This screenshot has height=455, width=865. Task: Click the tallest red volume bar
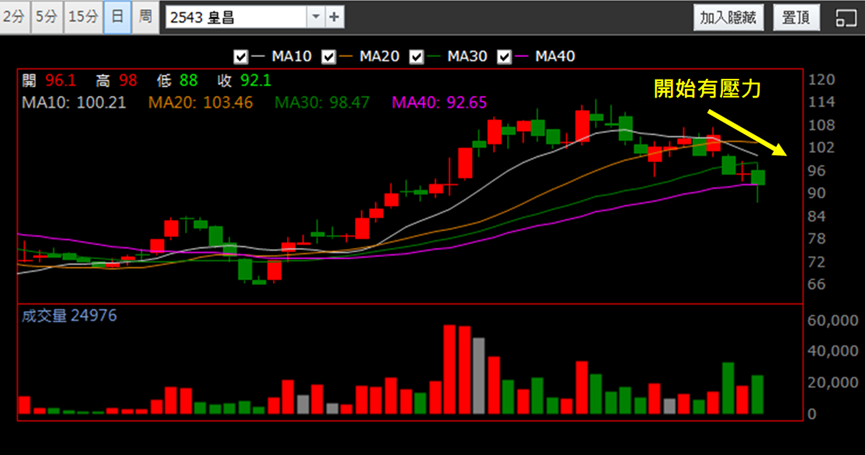tap(450, 370)
